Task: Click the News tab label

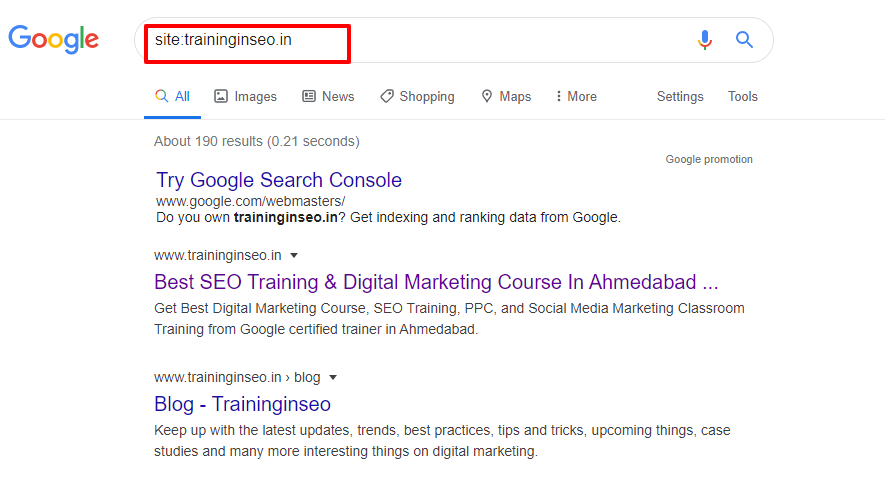Action: tap(338, 97)
